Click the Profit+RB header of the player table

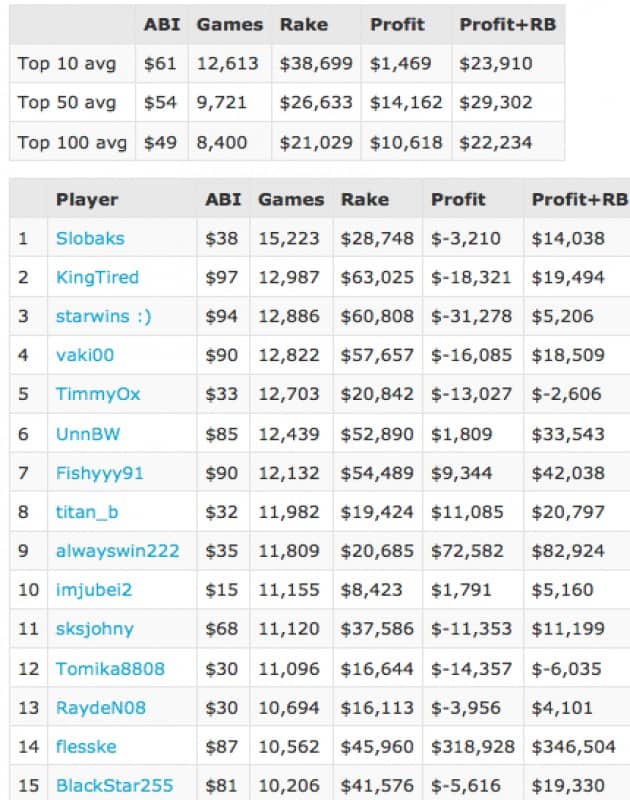(x=579, y=200)
